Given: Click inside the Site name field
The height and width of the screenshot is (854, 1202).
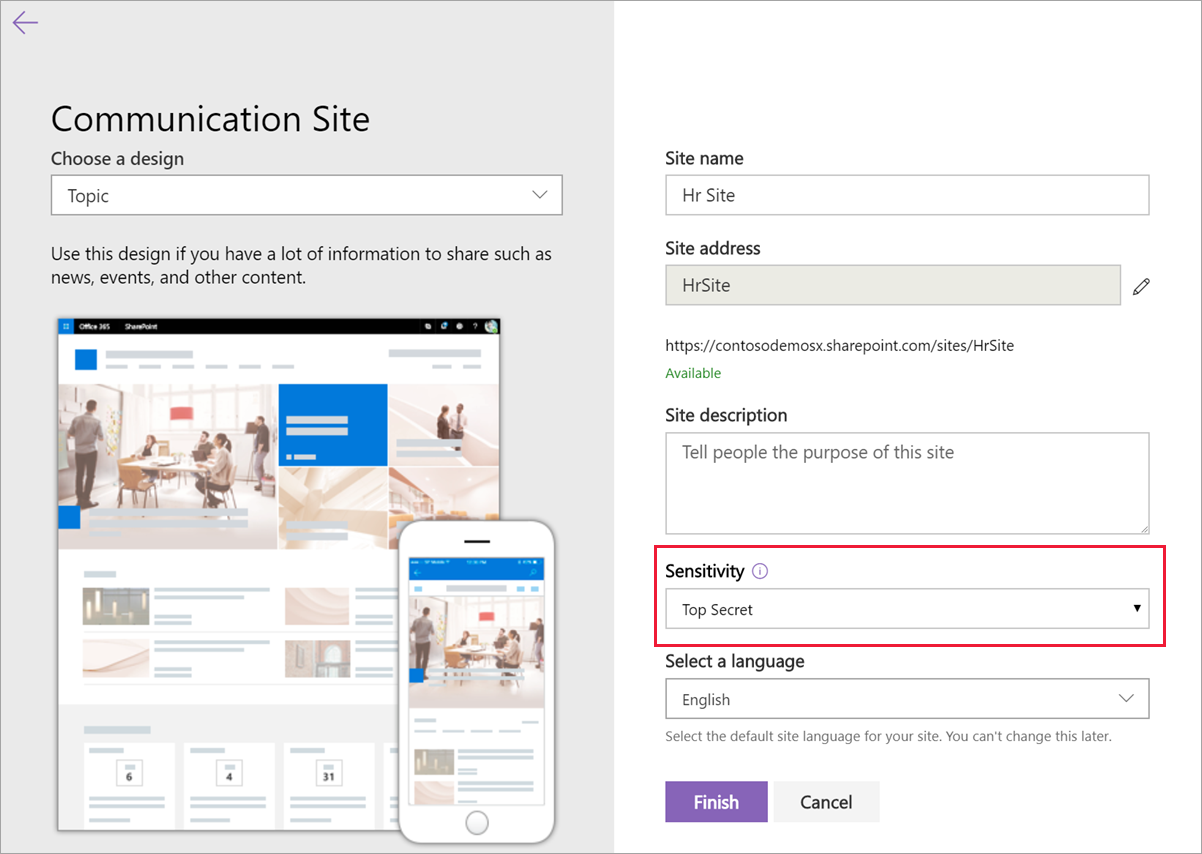Looking at the screenshot, I should point(907,194).
